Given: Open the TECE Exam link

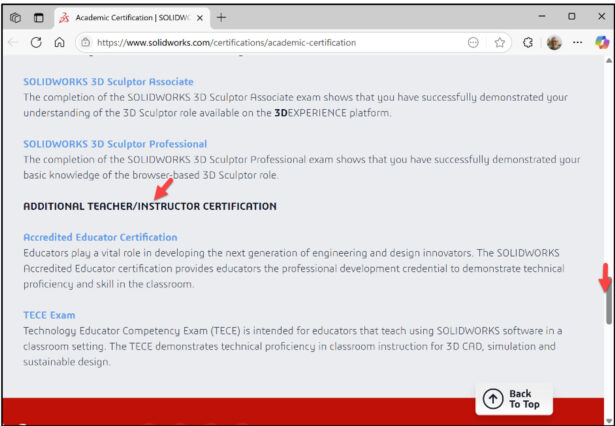Looking at the screenshot, I should 49,315.
